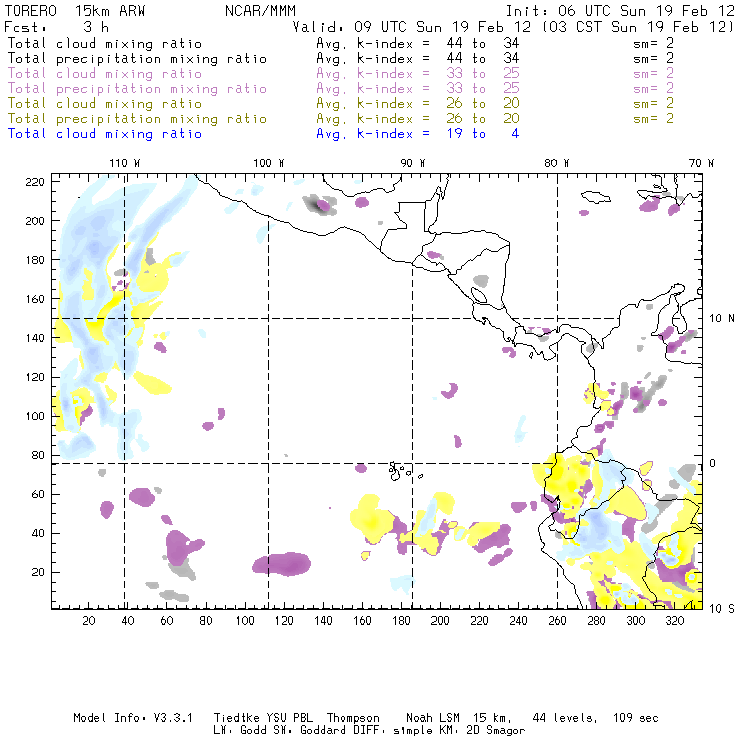Click olive "Total precipitation mixing ratio" legend line
740x740 pixels.
click(x=137, y=119)
